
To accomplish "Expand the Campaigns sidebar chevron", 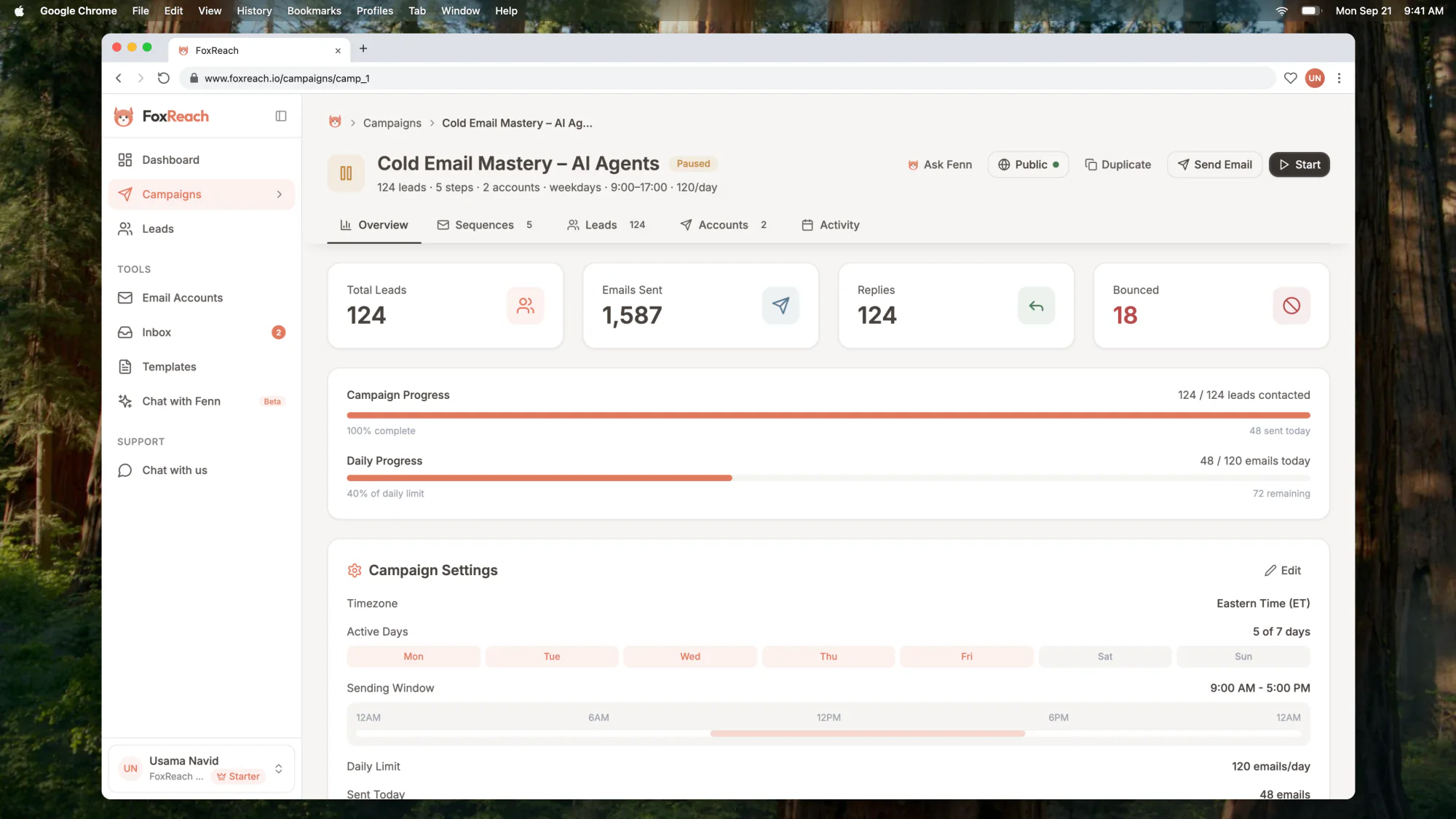I will pos(279,194).
